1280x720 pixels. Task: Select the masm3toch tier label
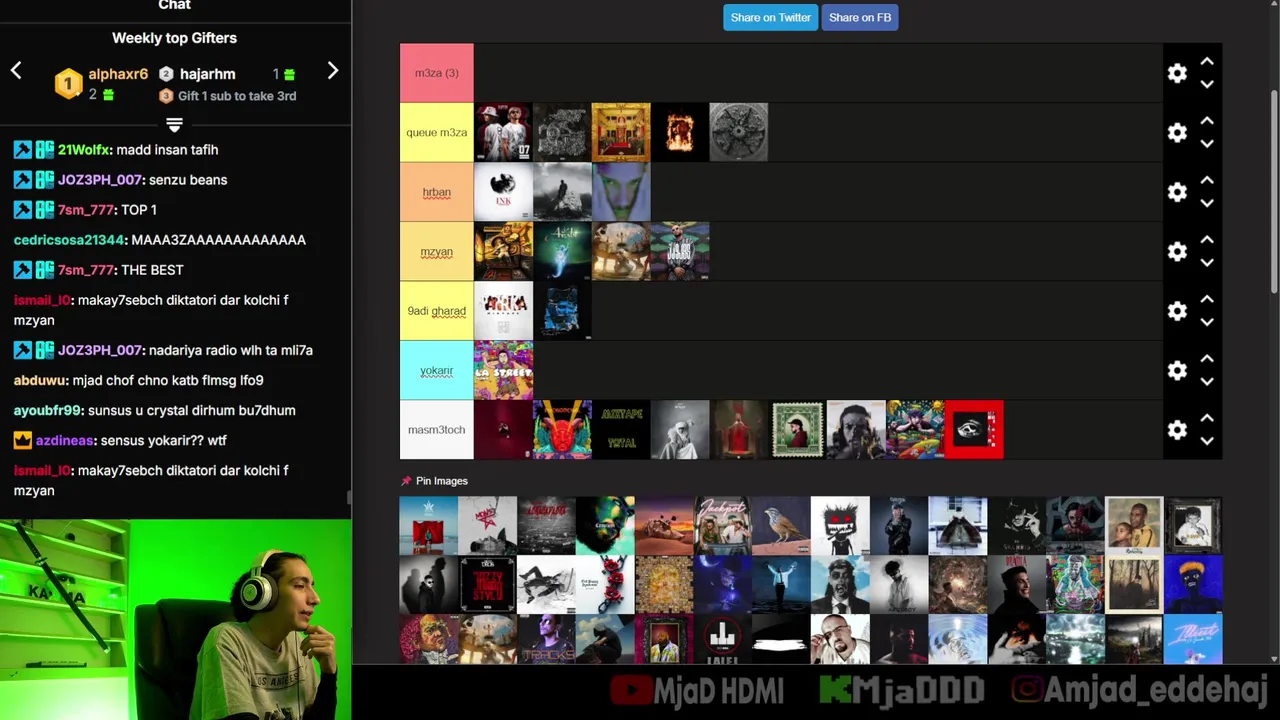tap(437, 430)
